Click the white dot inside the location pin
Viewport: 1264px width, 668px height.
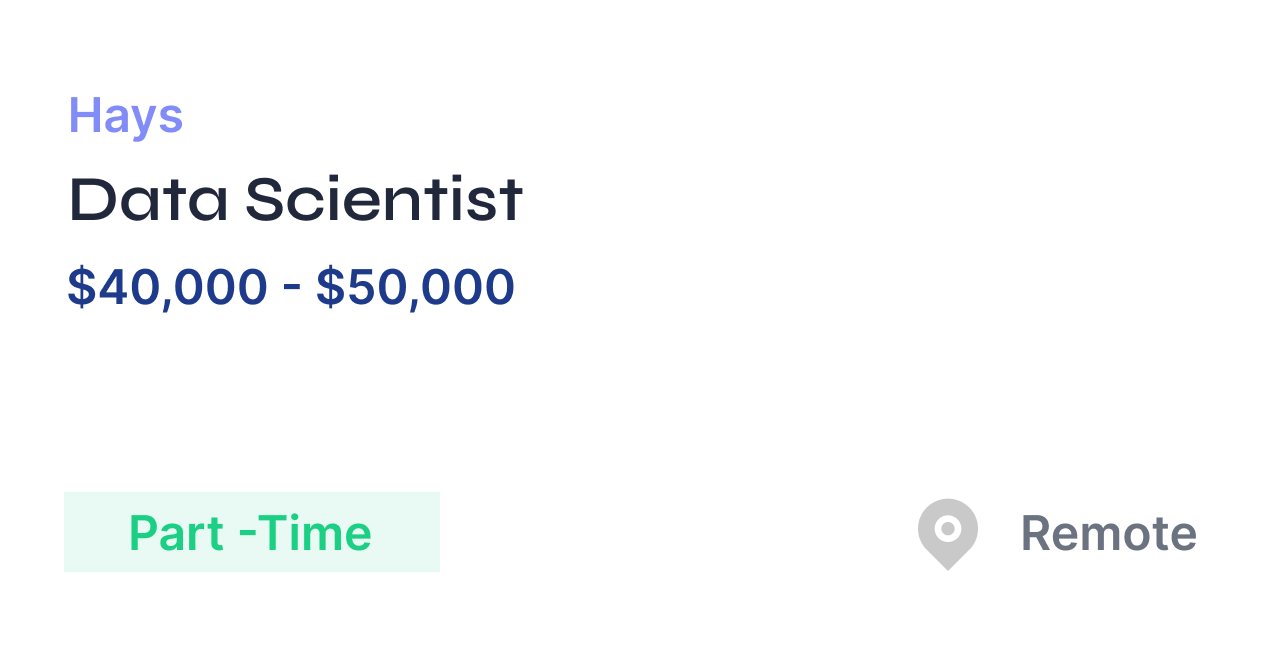pyautogui.click(x=948, y=527)
